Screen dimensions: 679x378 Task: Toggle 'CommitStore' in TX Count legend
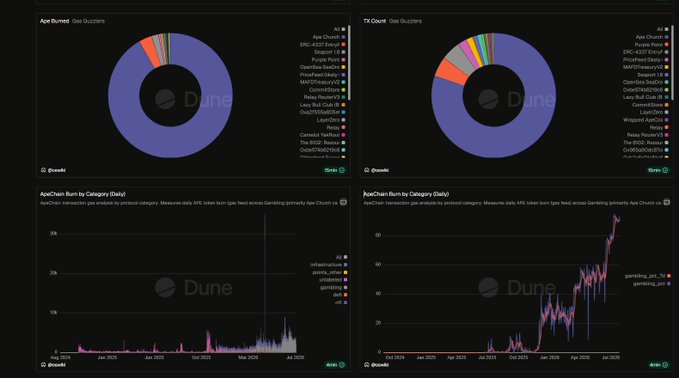tap(650, 105)
